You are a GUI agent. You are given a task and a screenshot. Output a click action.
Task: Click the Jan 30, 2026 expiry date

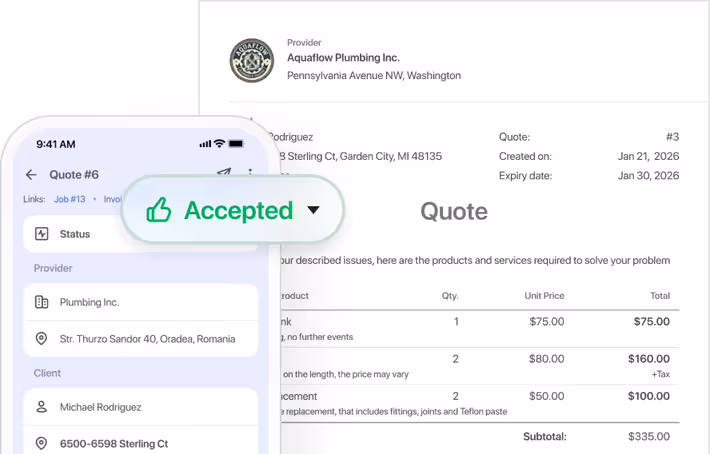(x=648, y=176)
